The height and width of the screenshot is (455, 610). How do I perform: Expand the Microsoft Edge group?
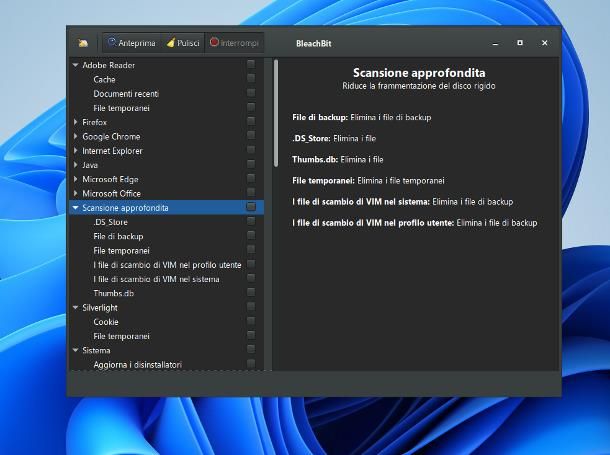pyautogui.click(x=75, y=179)
